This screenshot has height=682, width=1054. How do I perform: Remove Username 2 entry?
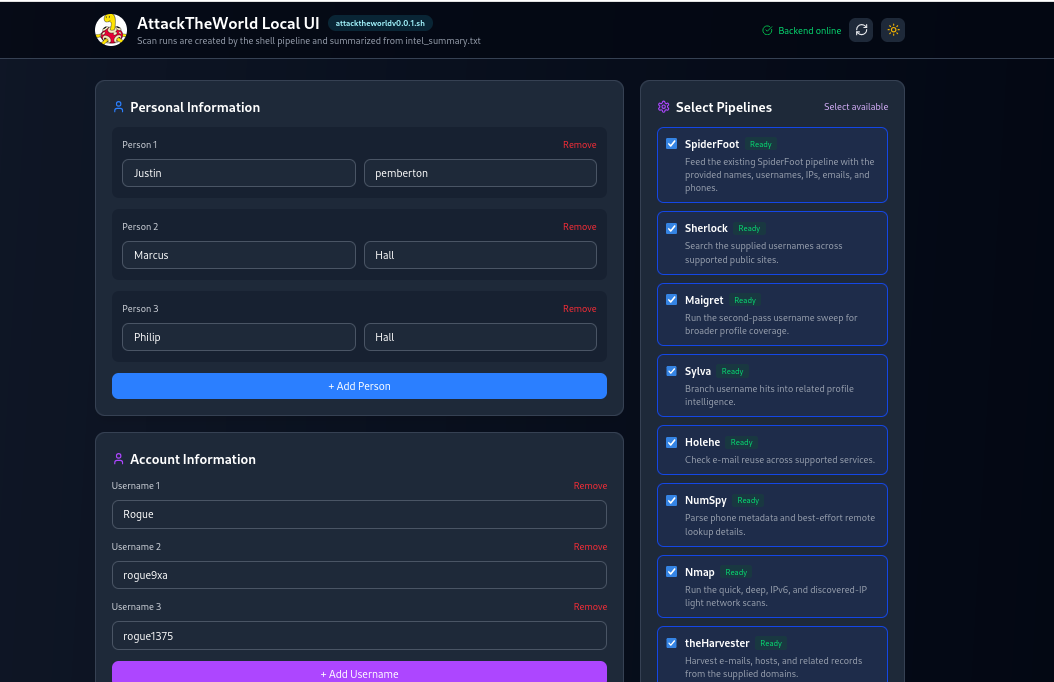pos(590,547)
